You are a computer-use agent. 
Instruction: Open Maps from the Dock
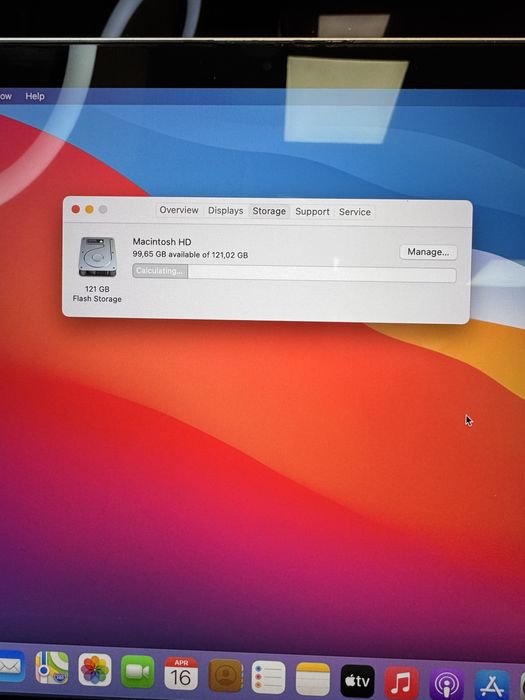coord(52,668)
